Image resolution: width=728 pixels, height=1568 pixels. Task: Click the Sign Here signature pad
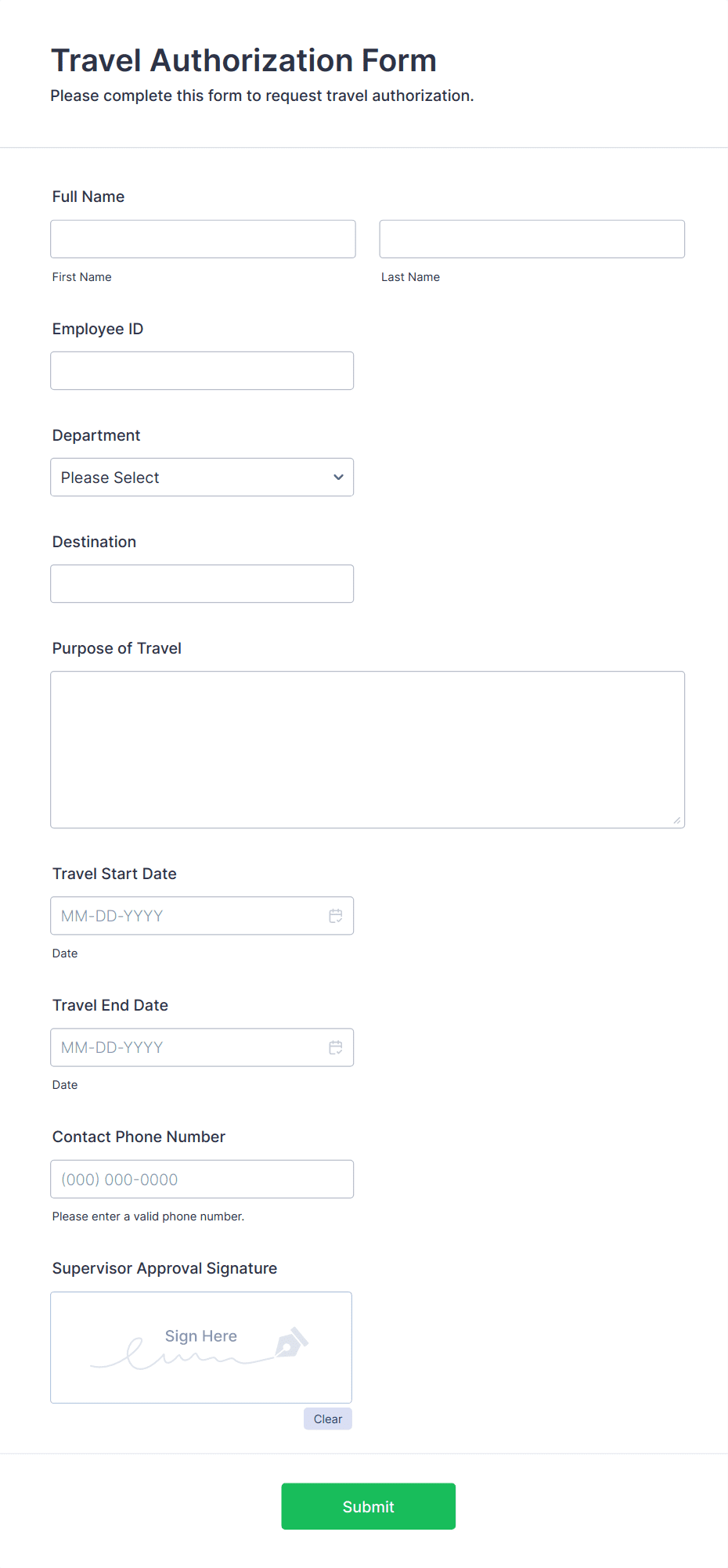[201, 1347]
